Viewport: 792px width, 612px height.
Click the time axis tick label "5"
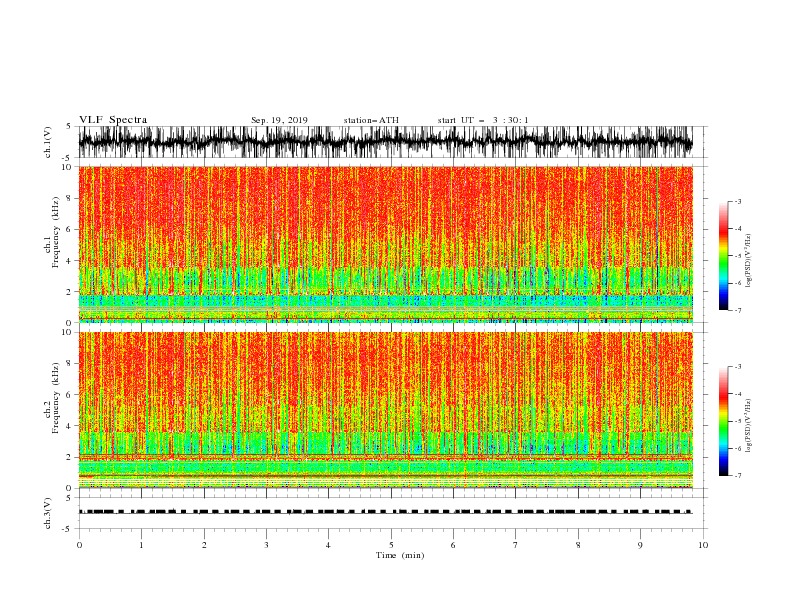[391, 545]
